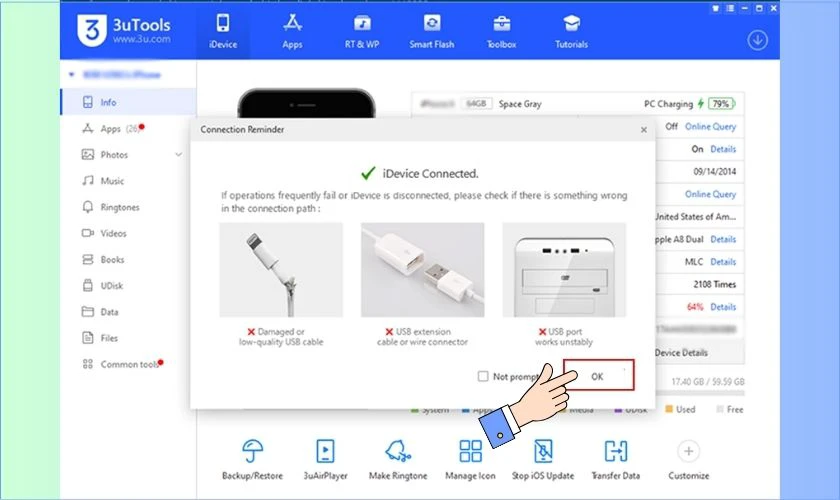This screenshot has width=840, height=500.
Task: Click the USB extension cable picture
Action: 423,270
